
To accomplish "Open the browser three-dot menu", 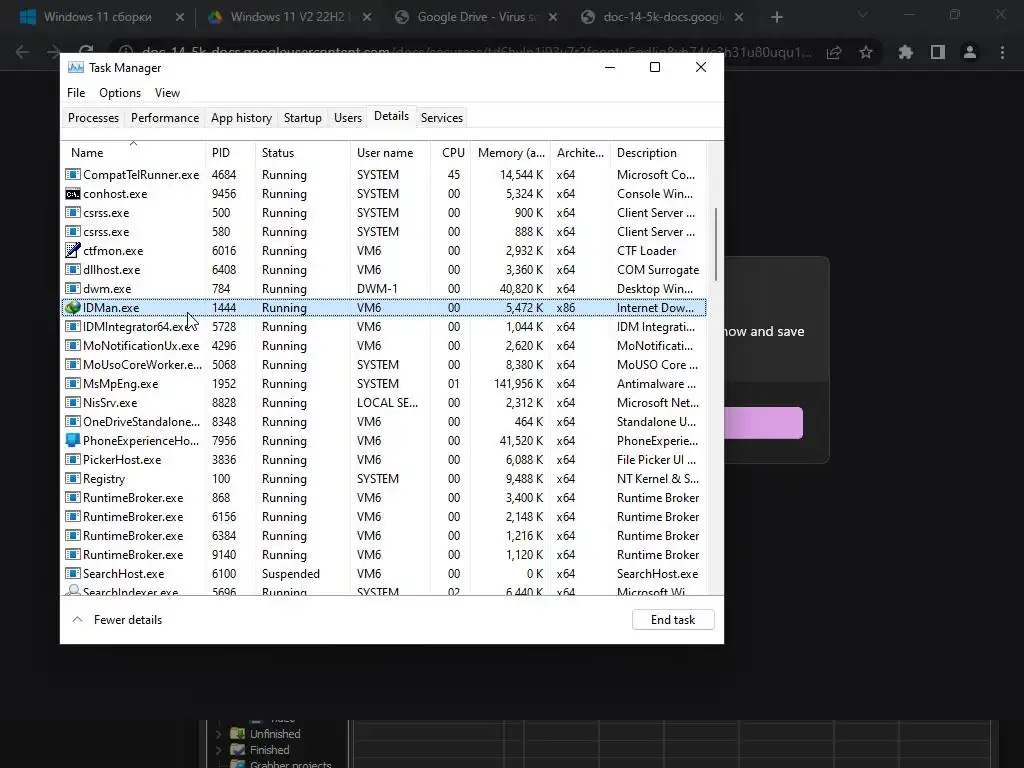I will (1002, 52).
